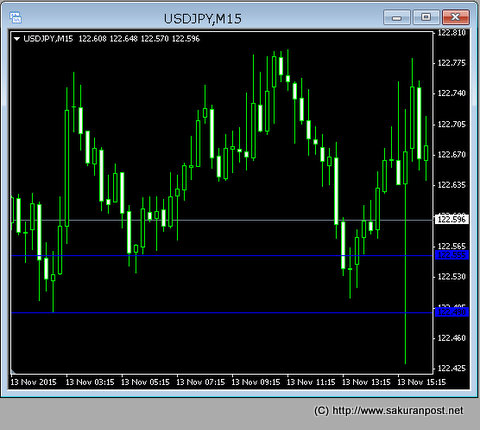The height and width of the screenshot is (430, 480).
Task: Select the blue 122.555 price label
Action: coord(452,255)
